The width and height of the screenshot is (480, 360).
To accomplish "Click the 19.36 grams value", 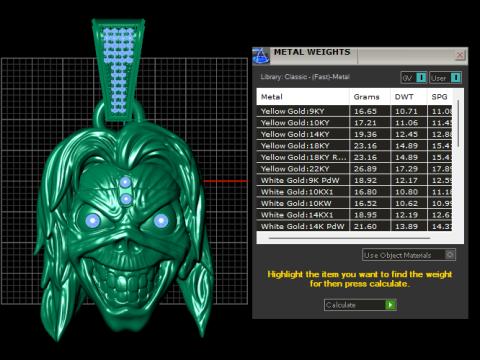I will [365, 134].
